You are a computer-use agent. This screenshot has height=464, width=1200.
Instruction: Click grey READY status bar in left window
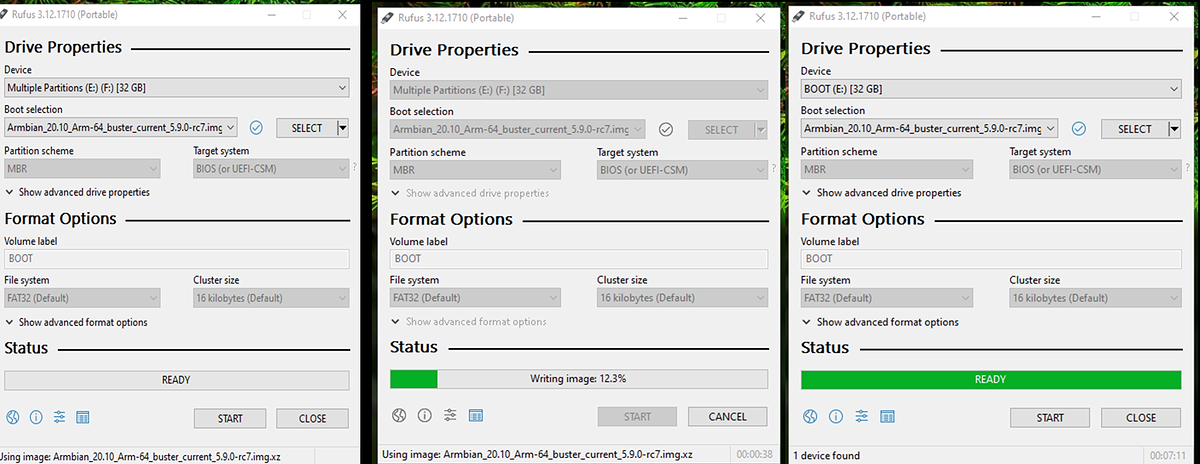(177, 380)
